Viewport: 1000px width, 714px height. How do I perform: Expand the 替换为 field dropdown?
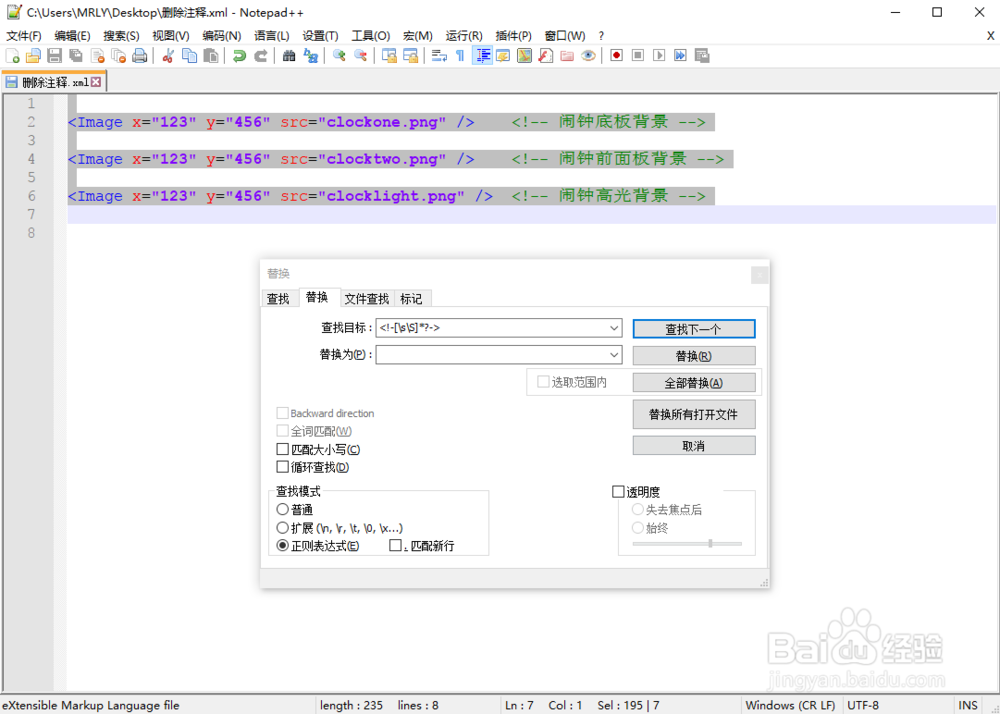(614, 354)
